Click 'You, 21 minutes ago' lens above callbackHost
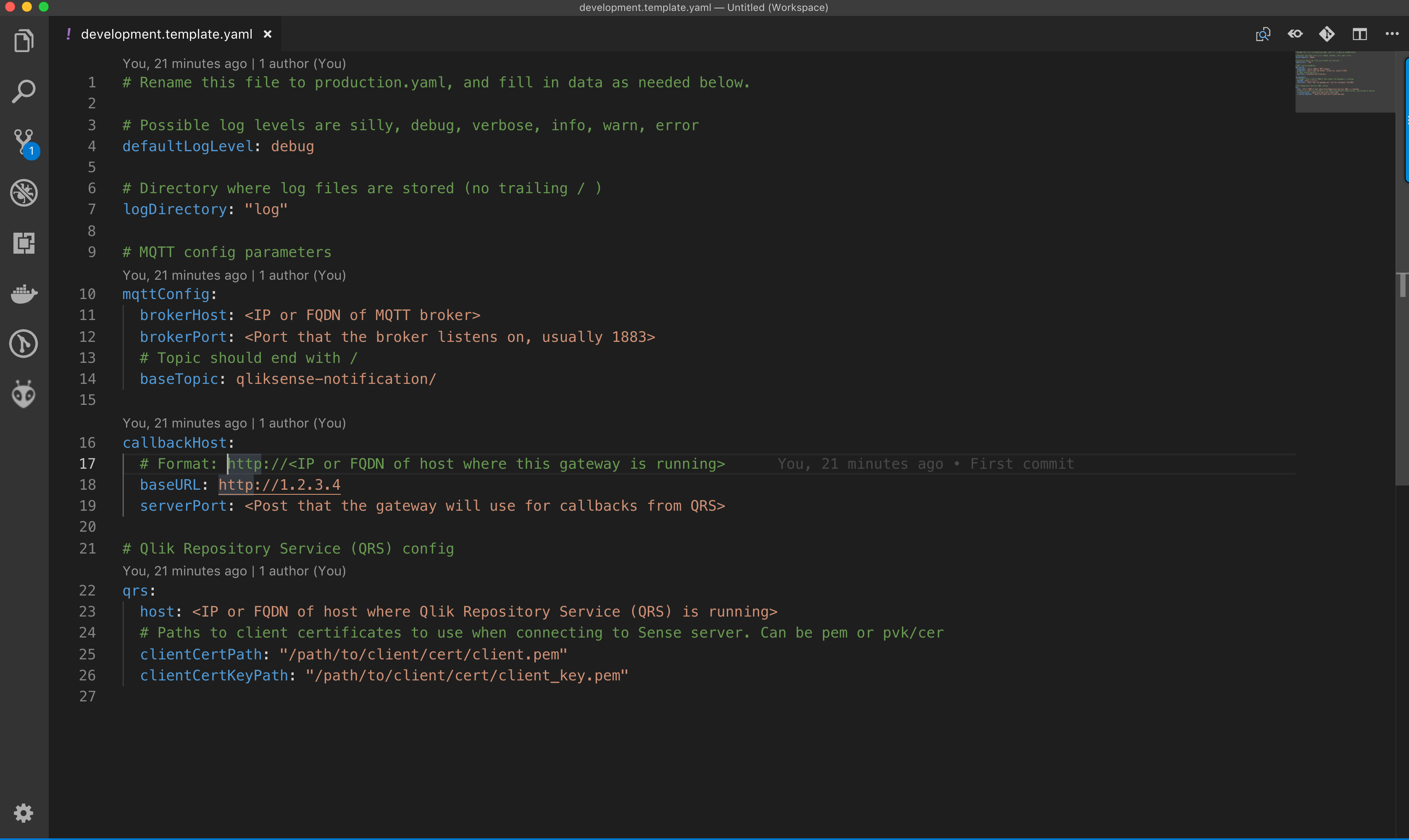The width and height of the screenshot is (1409, 840). [x=184, y=423]
